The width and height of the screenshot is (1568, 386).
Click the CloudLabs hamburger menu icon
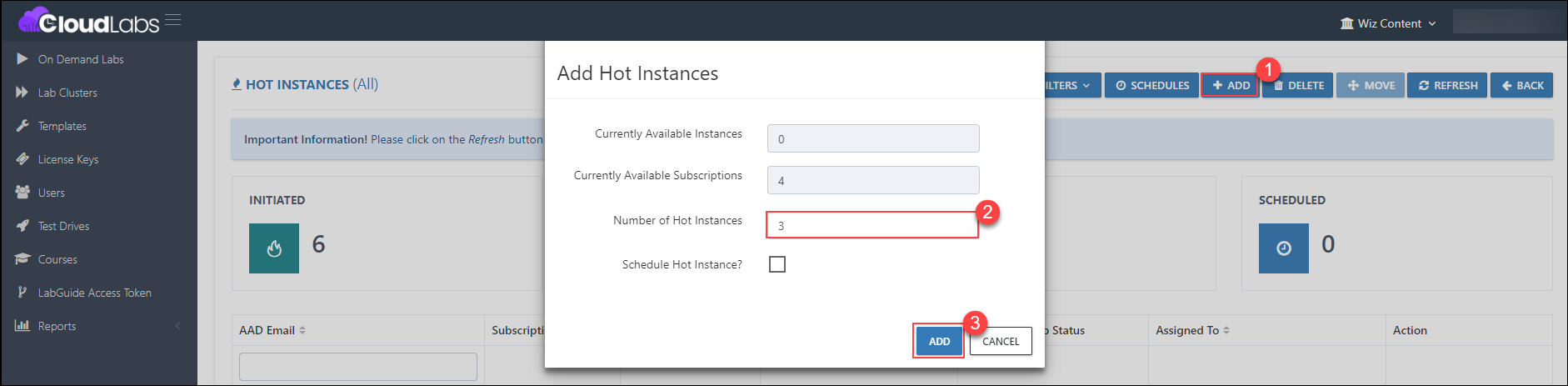172,20
